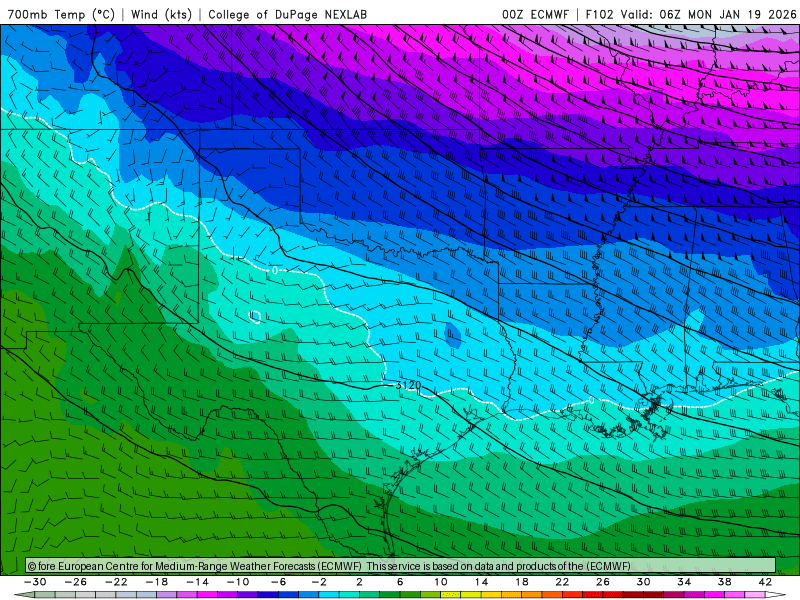Click the positive '10' color scale label
Screen dimensions: 800x600
(441, 582)
